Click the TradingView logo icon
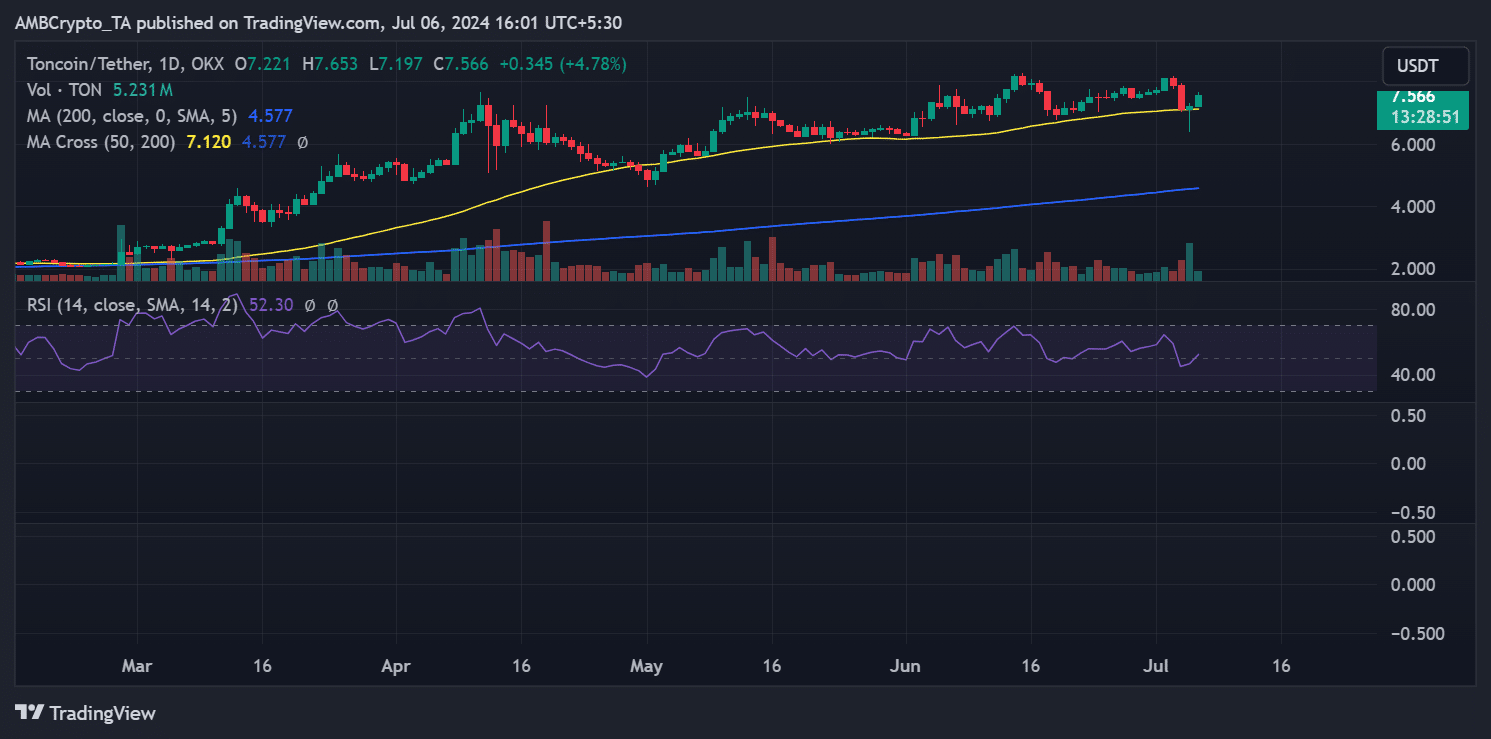The height and width of the screenshot is (739, 1491). pos(30,713)
